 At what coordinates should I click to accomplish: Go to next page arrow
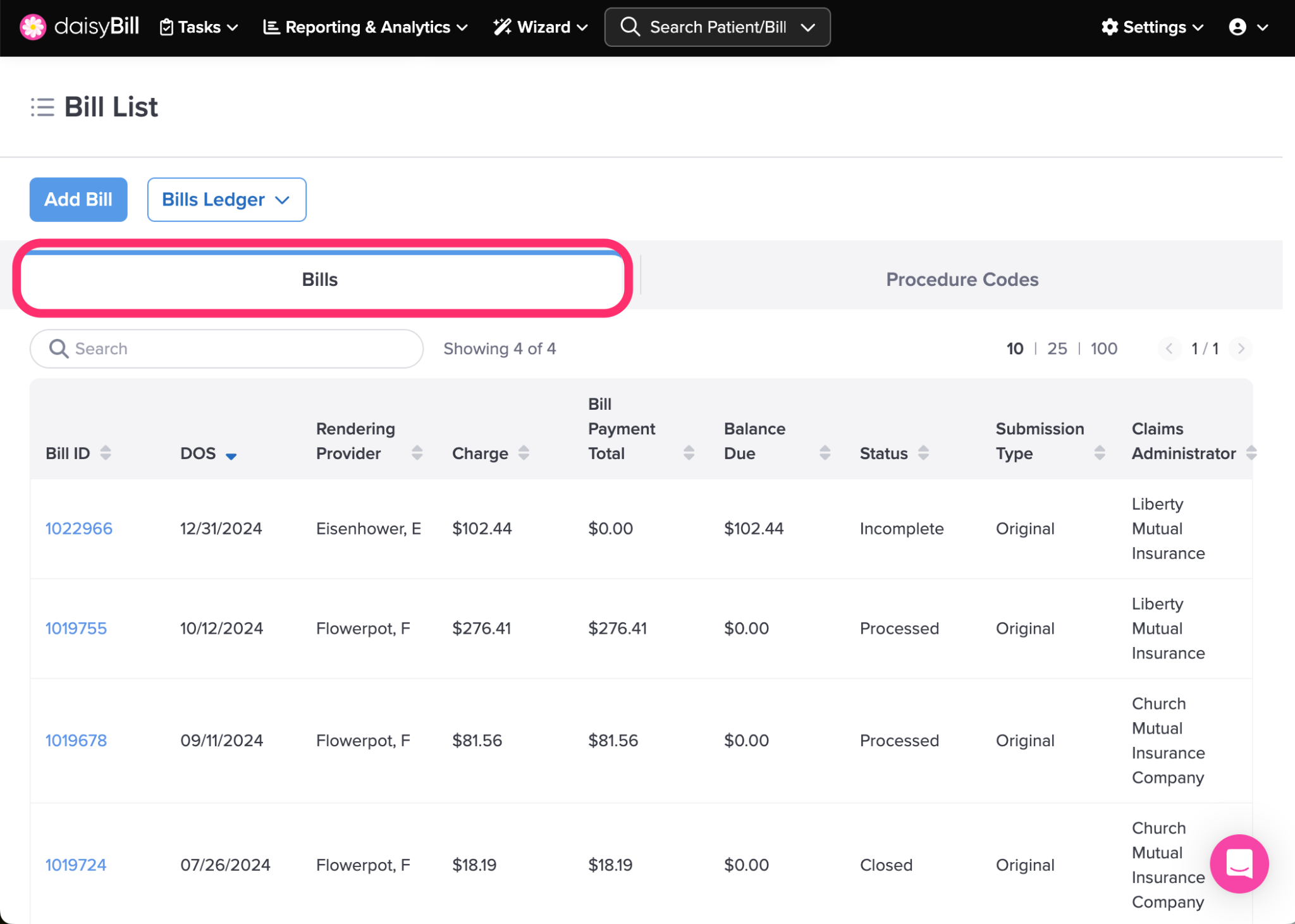1241,348
